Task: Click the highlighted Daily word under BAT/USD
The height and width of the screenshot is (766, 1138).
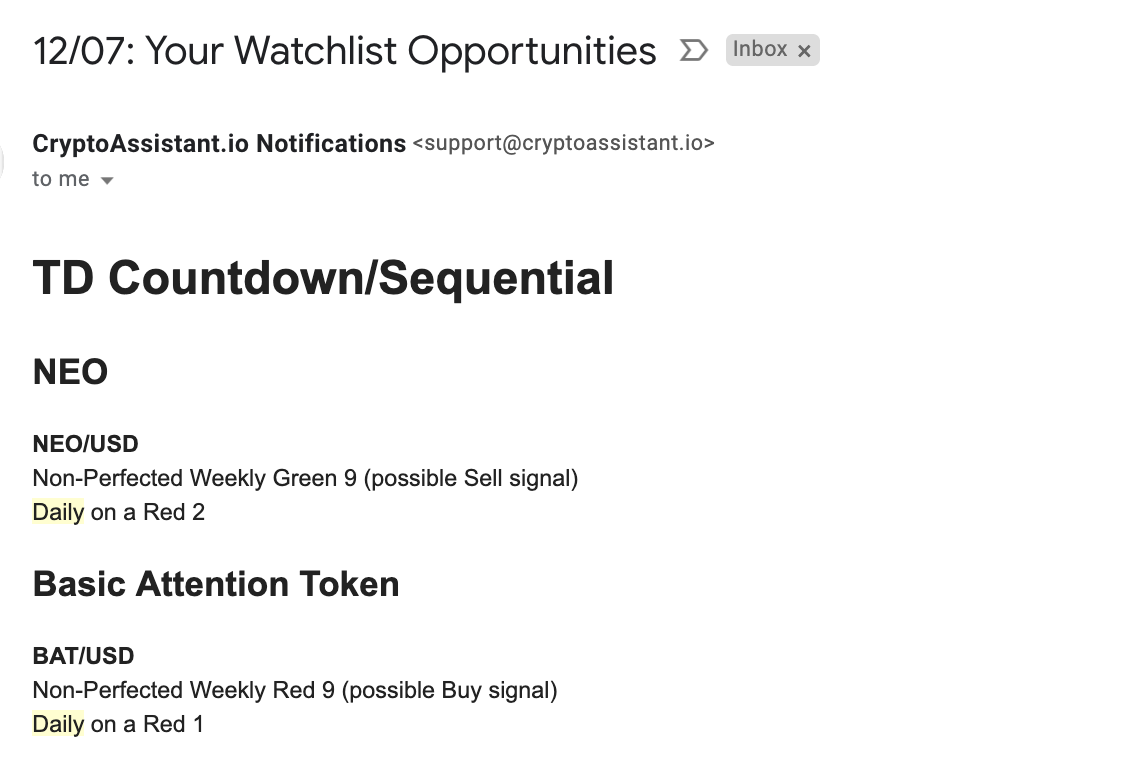Action: [x=58, y=724]
